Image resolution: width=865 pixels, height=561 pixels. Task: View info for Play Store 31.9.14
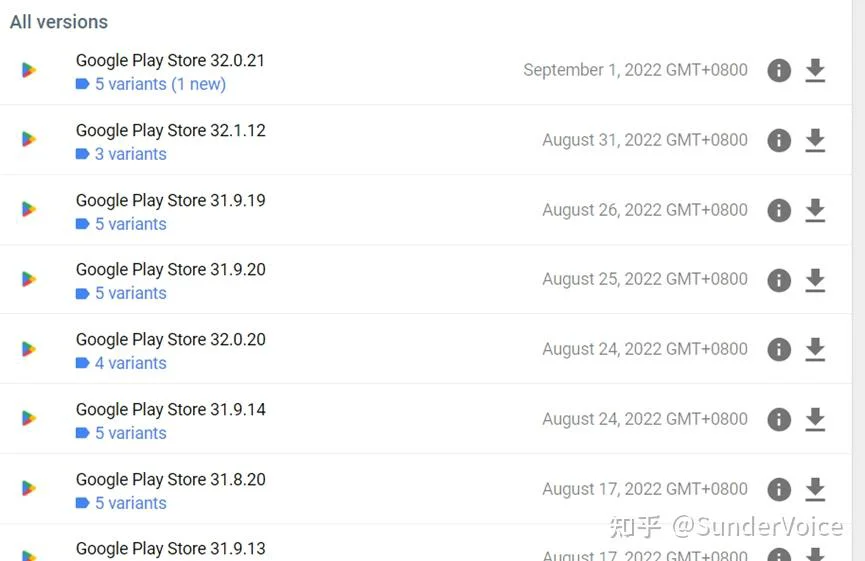tap(779, 419)
